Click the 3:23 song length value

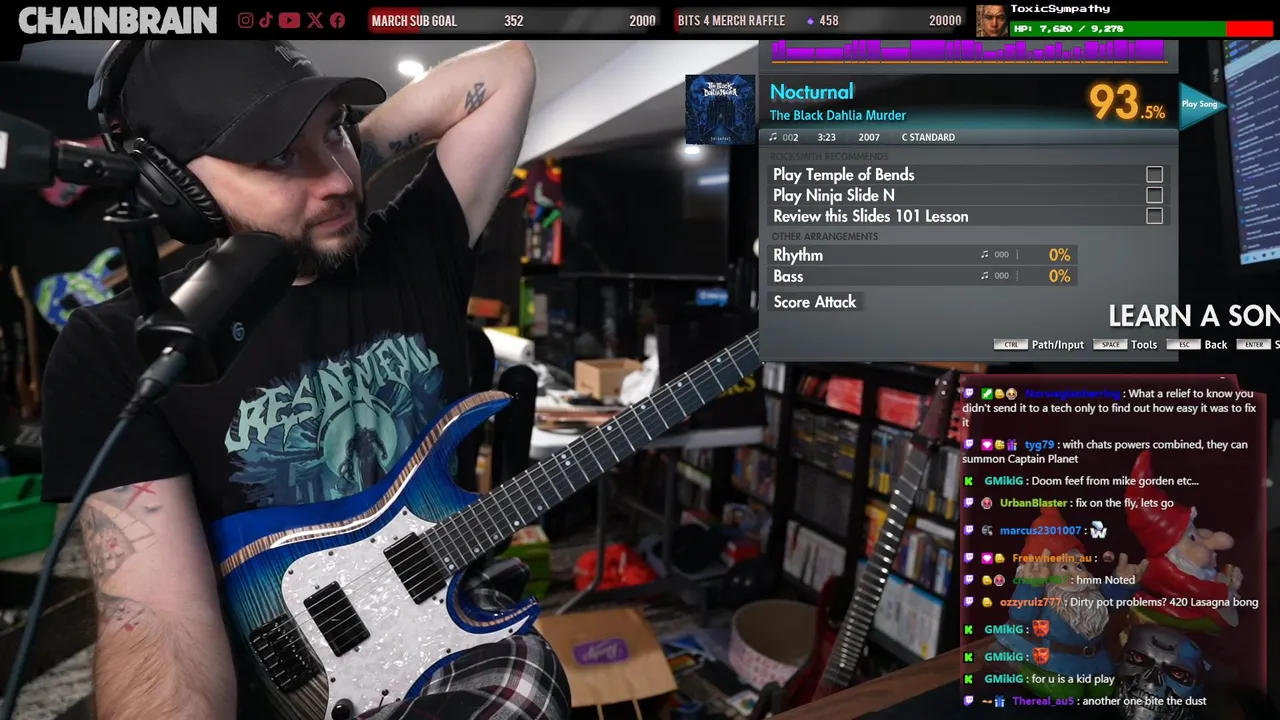click(x=826, y=138)
